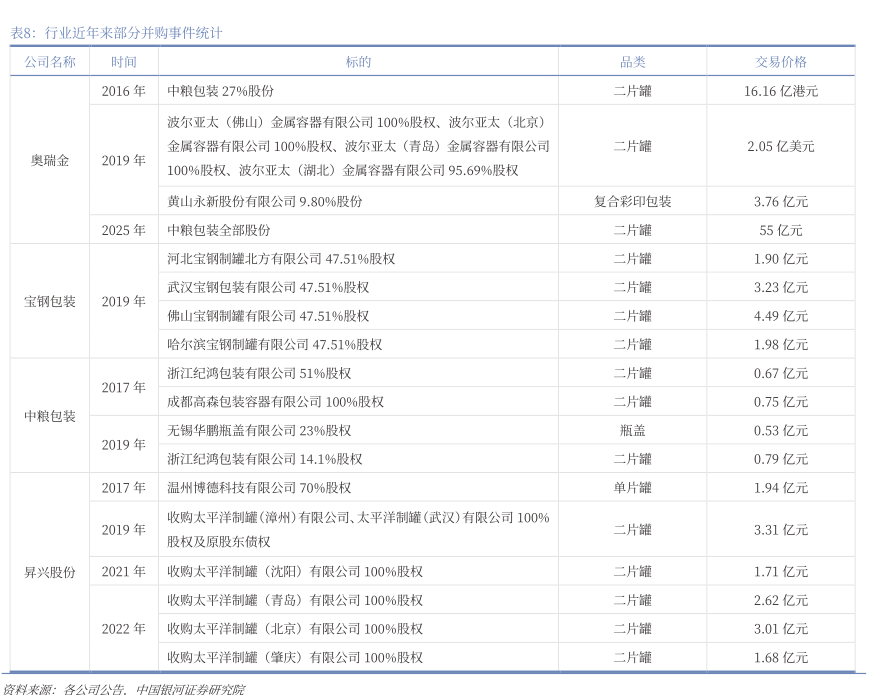Select the 复合彩印包装 category cell
This screenshot has height=695, width=875.
click(632, 201)
